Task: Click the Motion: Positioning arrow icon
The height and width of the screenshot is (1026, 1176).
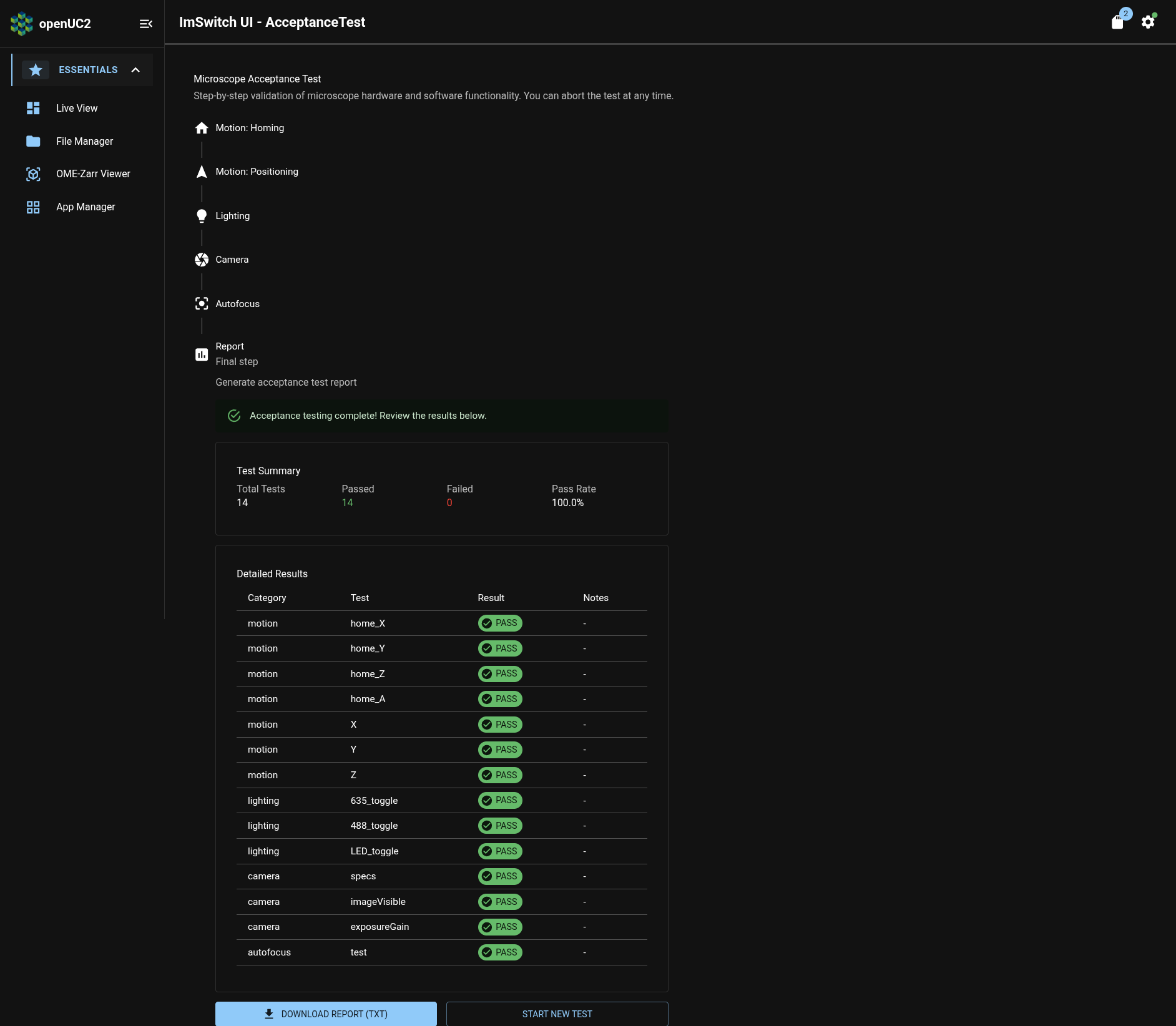Action: [x=202, y=172]
